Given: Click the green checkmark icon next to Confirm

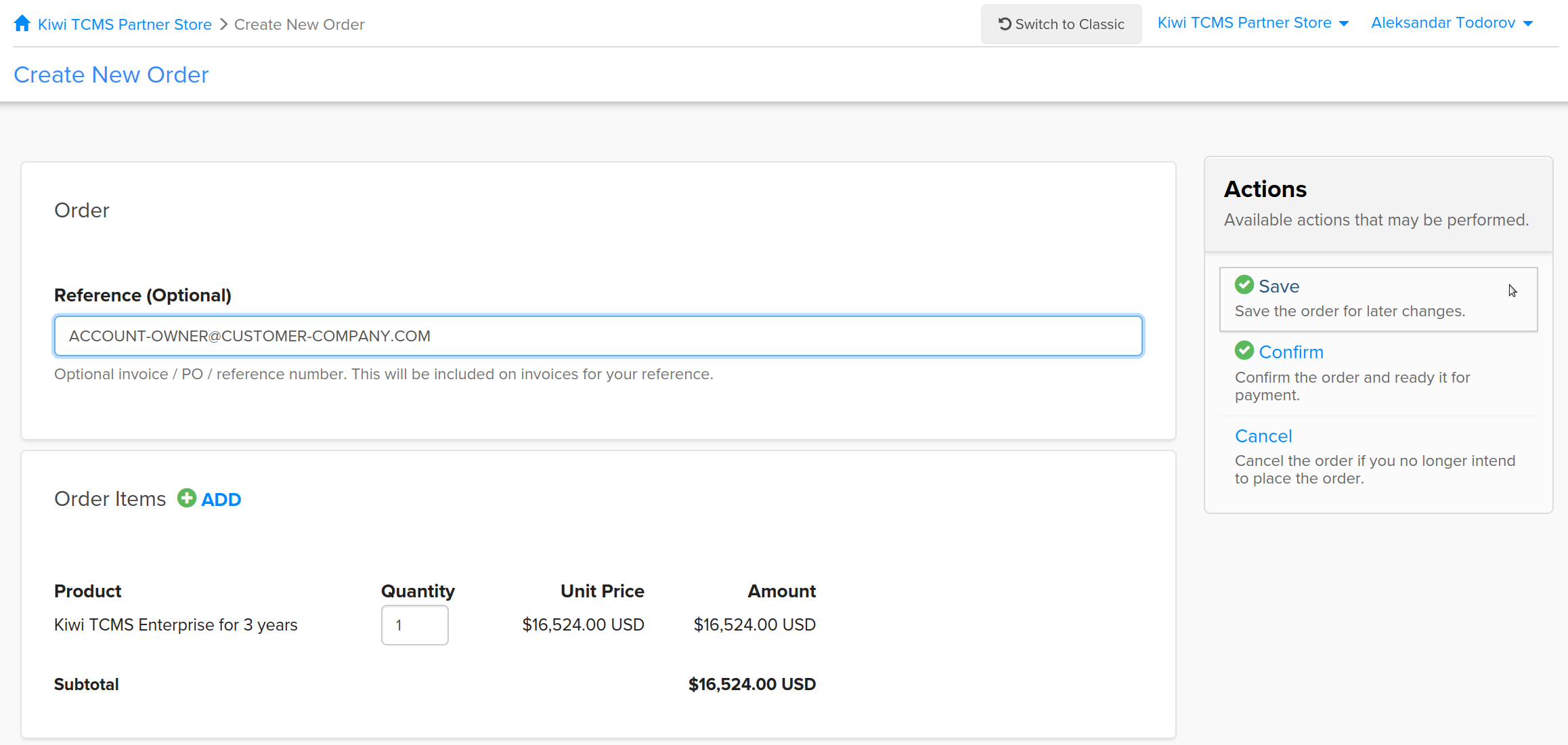Looking at the screenshot, I should point(1244,351).
